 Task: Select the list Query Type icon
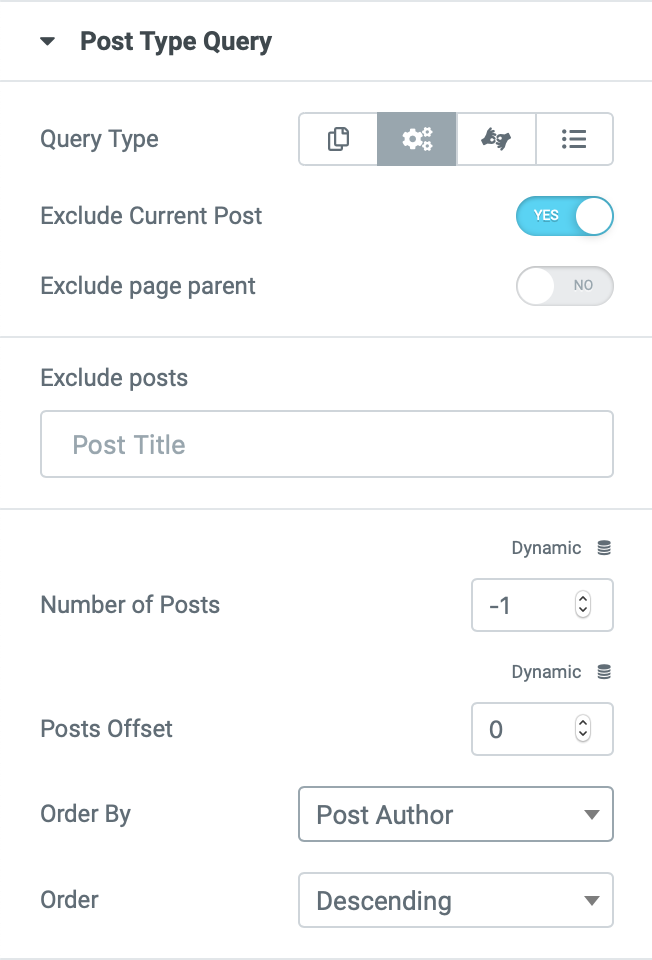[x=574, y=139]
